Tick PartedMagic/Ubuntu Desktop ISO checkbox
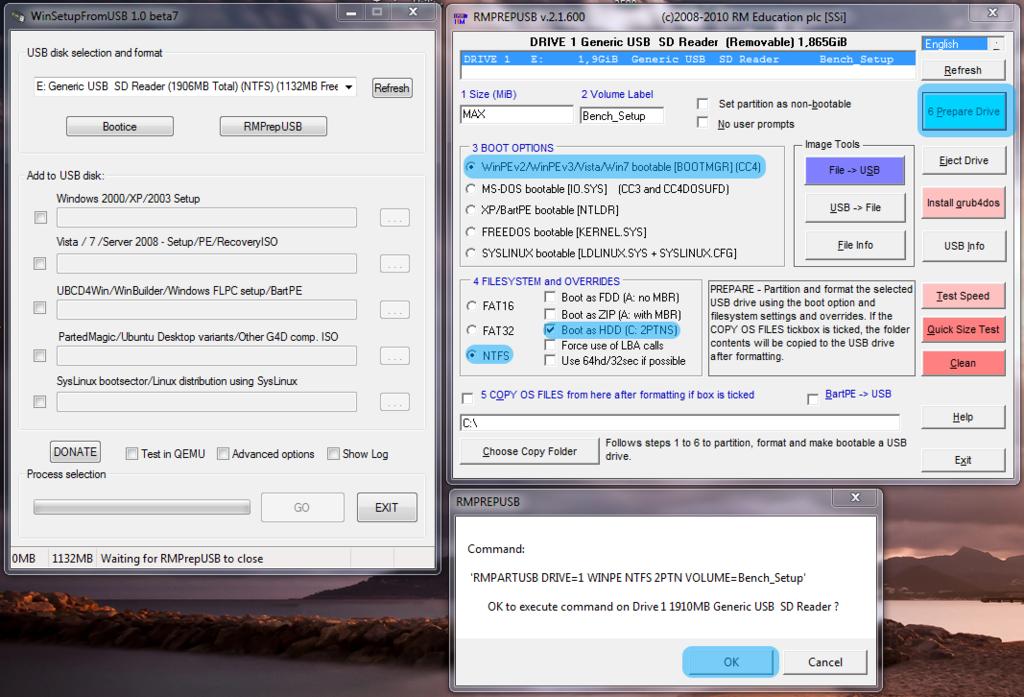The width and height of the screenshot is (1024, 697). pyautogui.click(x=40, y=355)
